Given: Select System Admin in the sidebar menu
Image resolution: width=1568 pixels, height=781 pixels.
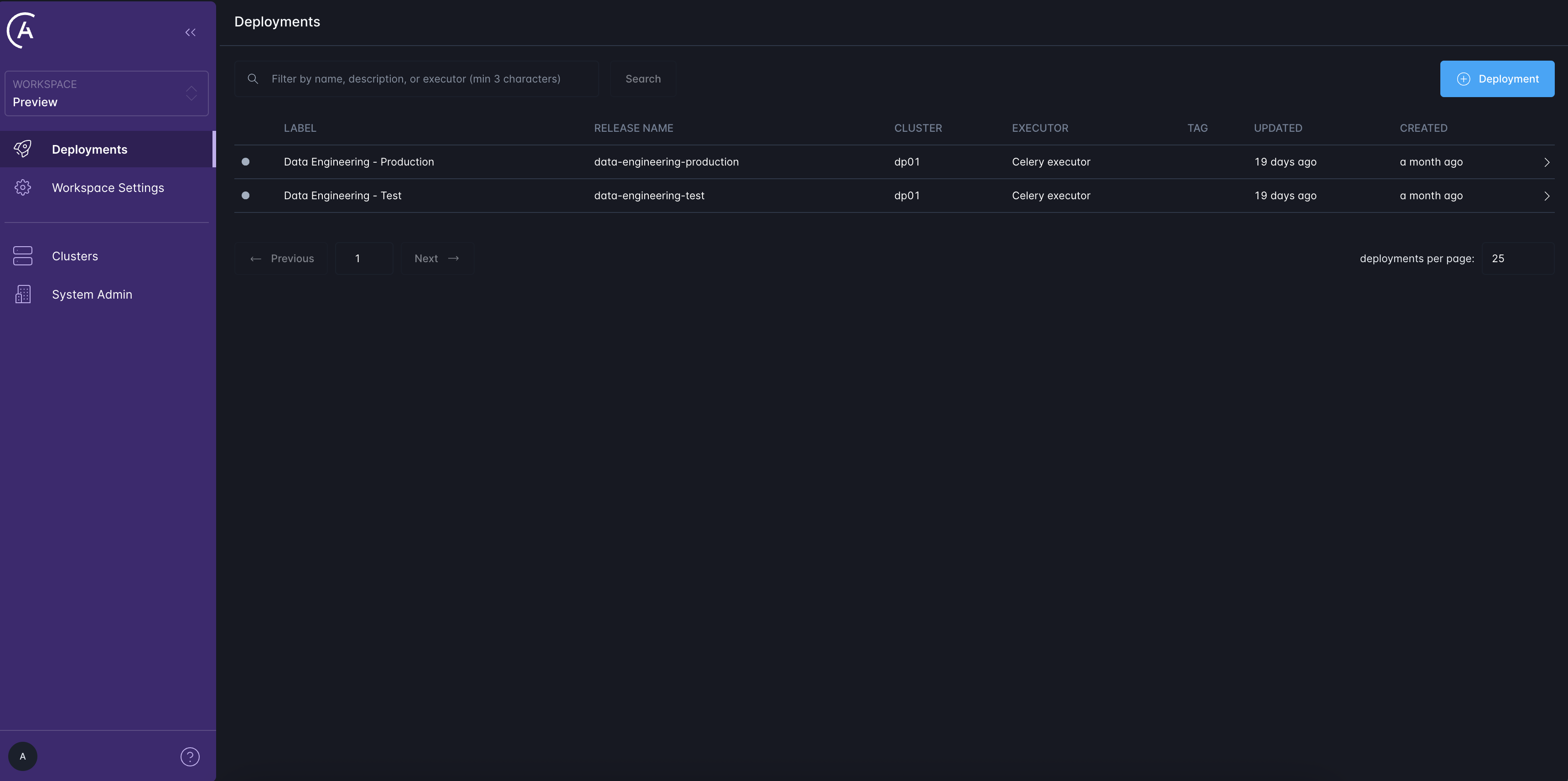Looking at the screenshot, I should pyautogui.click(x=92, y=294).
